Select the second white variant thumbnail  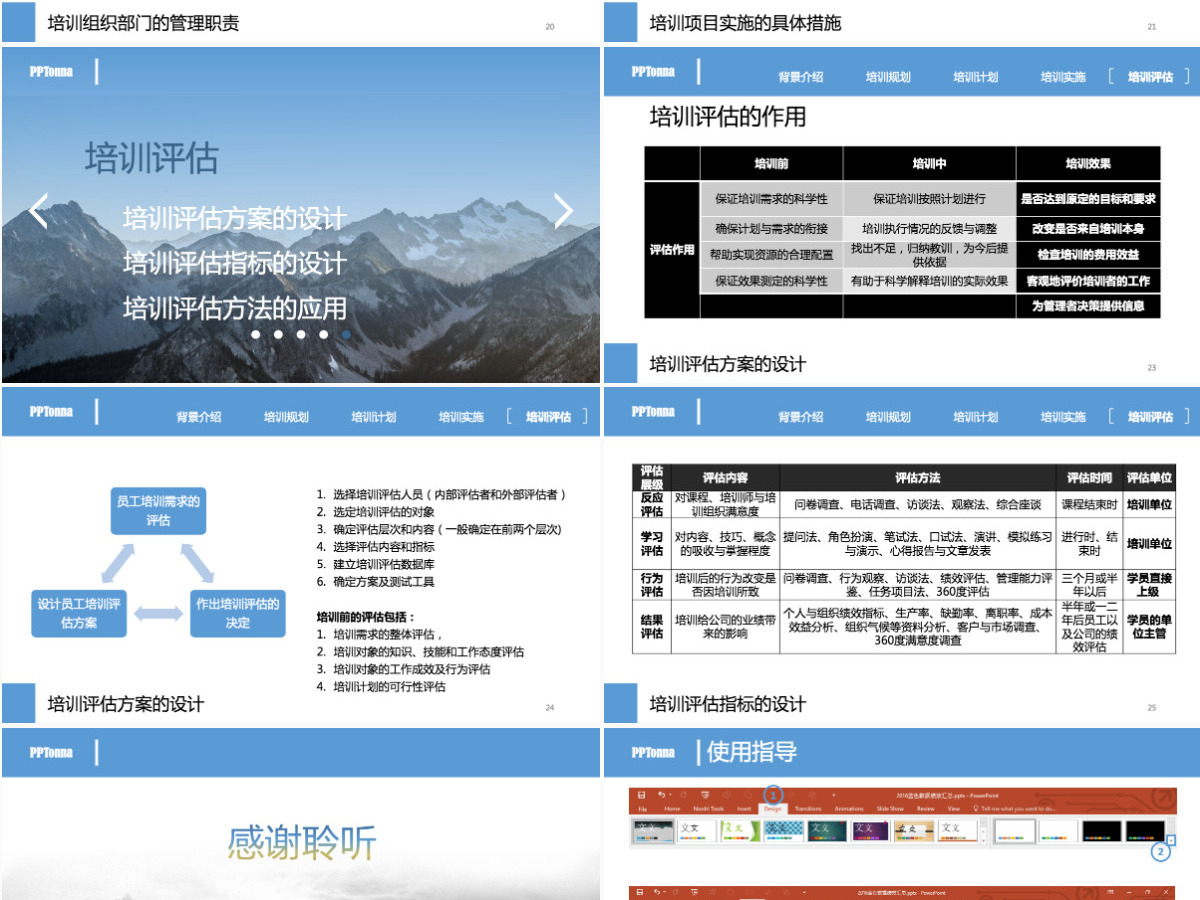pyautogui.click(x=1058, y=830)
